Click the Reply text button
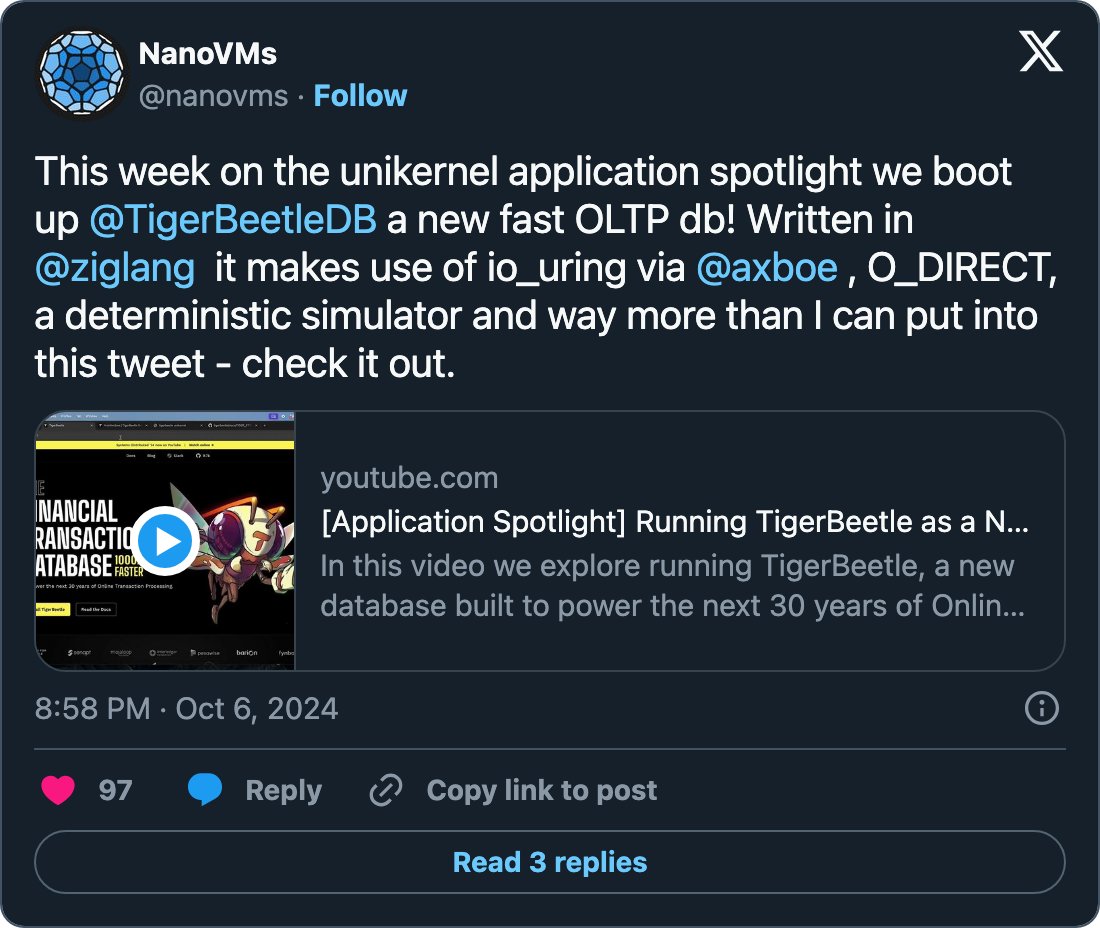Image resolution: width=1100 pixels, height=928 pixels. tap(283, 790)
